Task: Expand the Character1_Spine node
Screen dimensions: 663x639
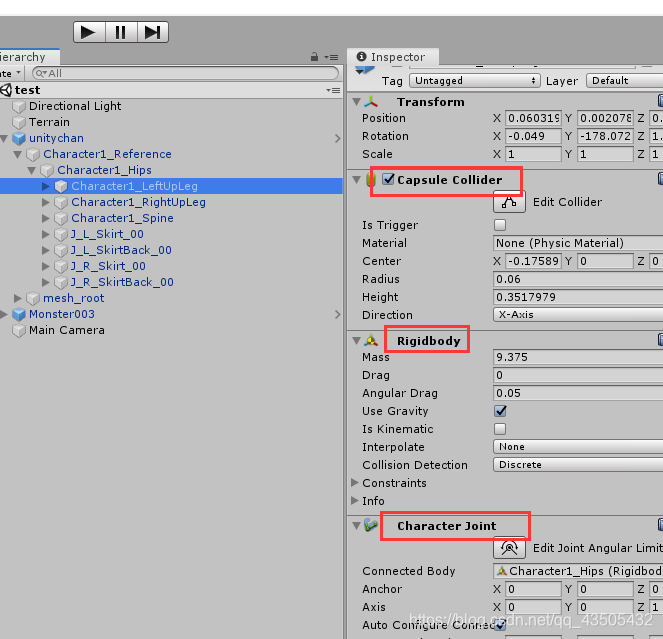Action: click(x=46, y=218)
